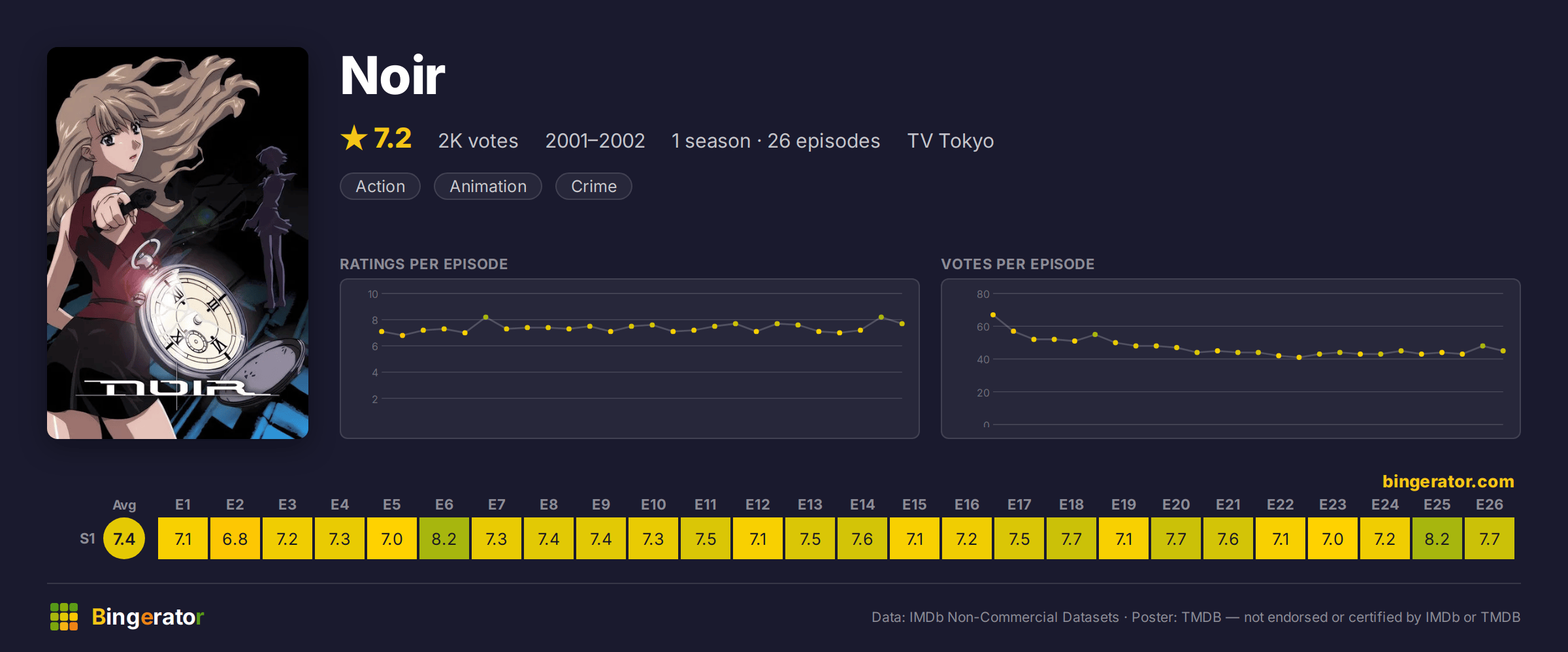
Task: Click the Bingerator grid logo icon
Action: (64, 617)
